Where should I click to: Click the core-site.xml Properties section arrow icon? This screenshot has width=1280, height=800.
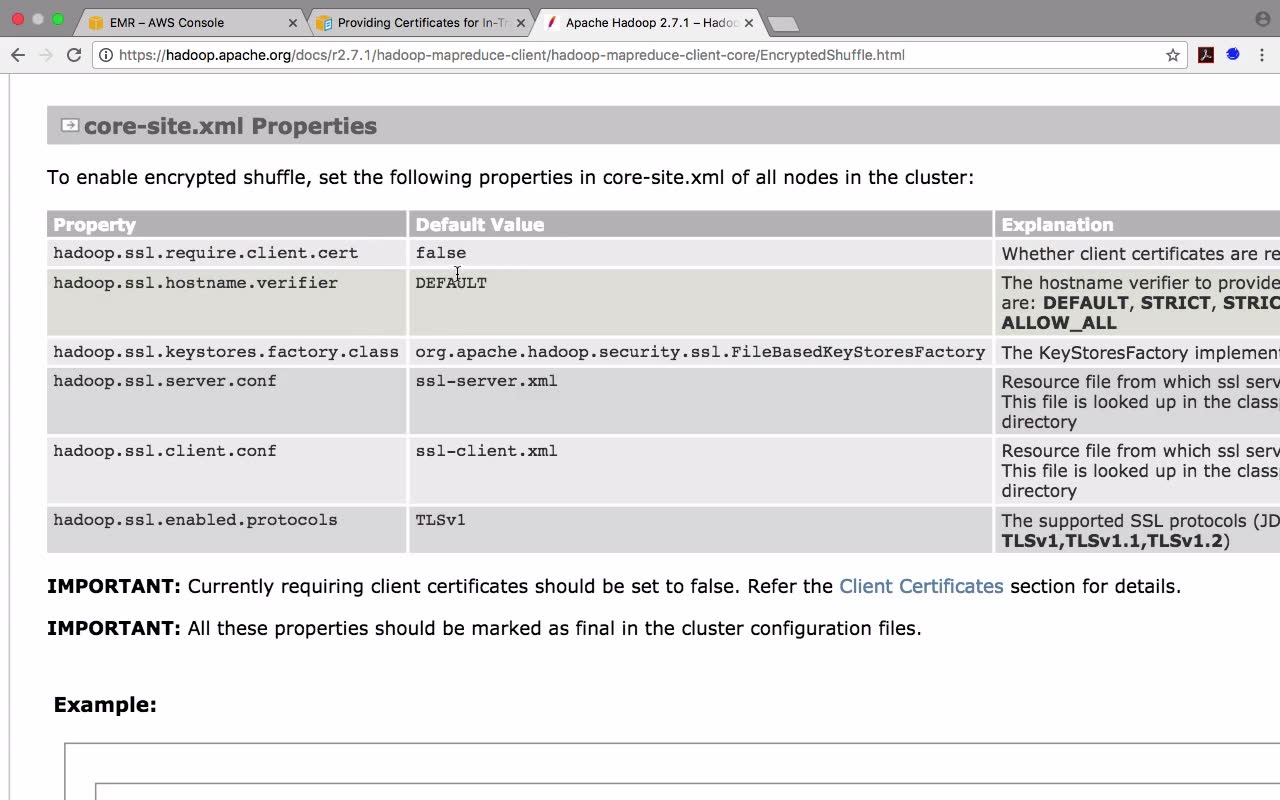pyautogui.click(x=70, y=125)
